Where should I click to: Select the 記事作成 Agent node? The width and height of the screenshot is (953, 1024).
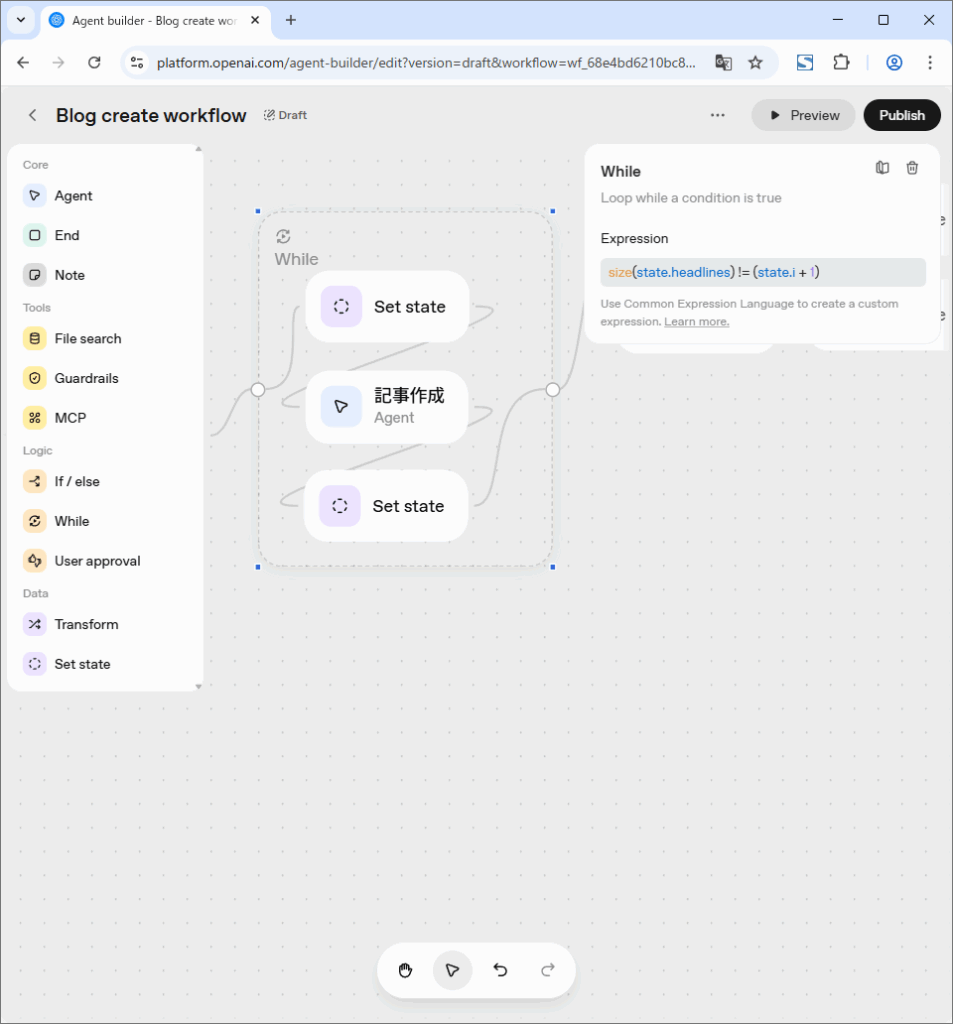[x=387, y=406]
